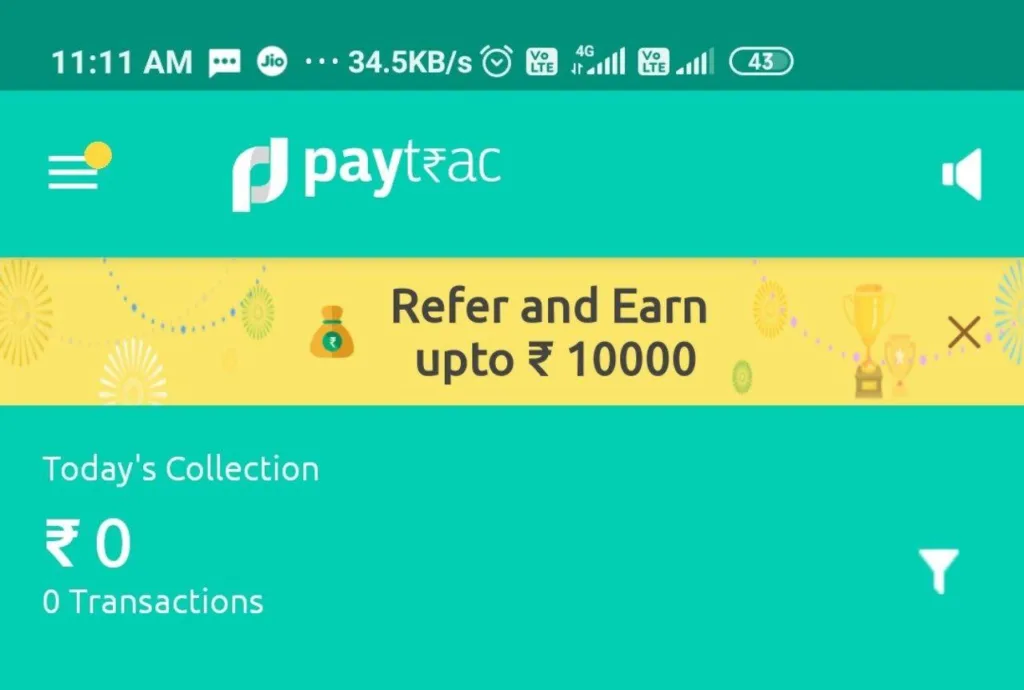Tap the speaker sound icon
Image resolution: width=1024 pixels, height=690 pixels.
coord(962,174)
